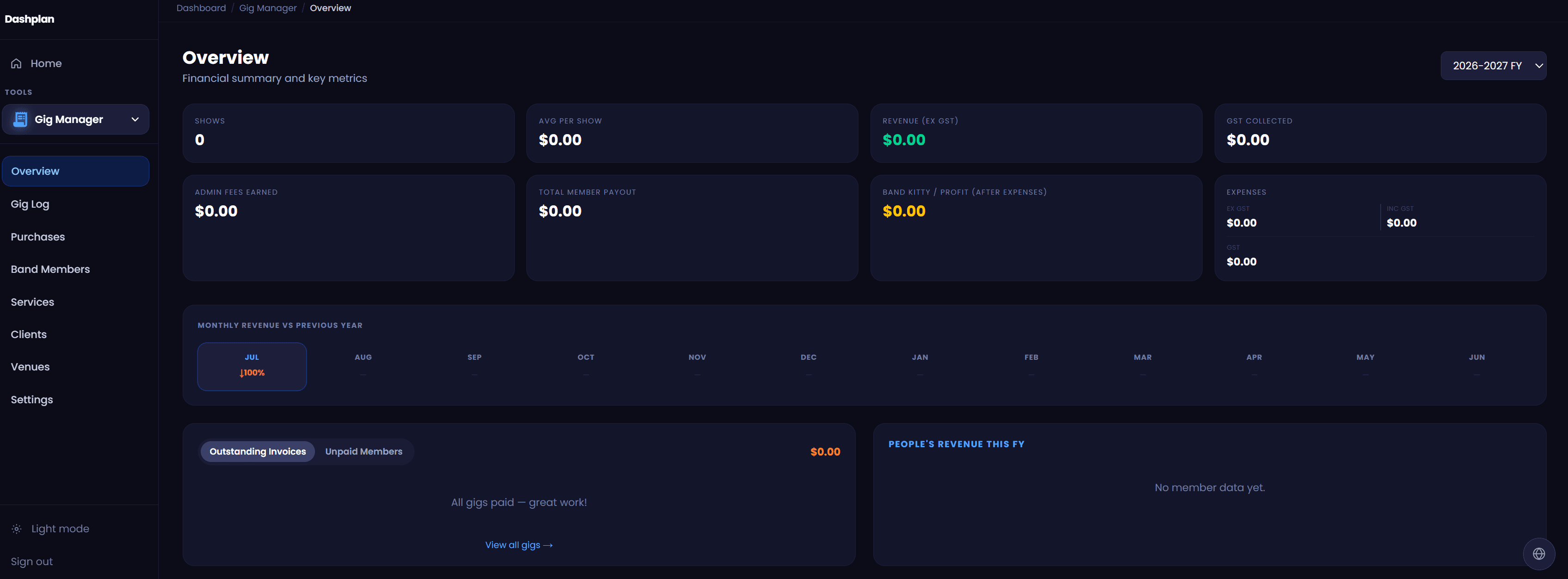
Task: Click the Monthly Revenue vs Previous Year heading
Action: pyautogui.click(x=280, y=325)
